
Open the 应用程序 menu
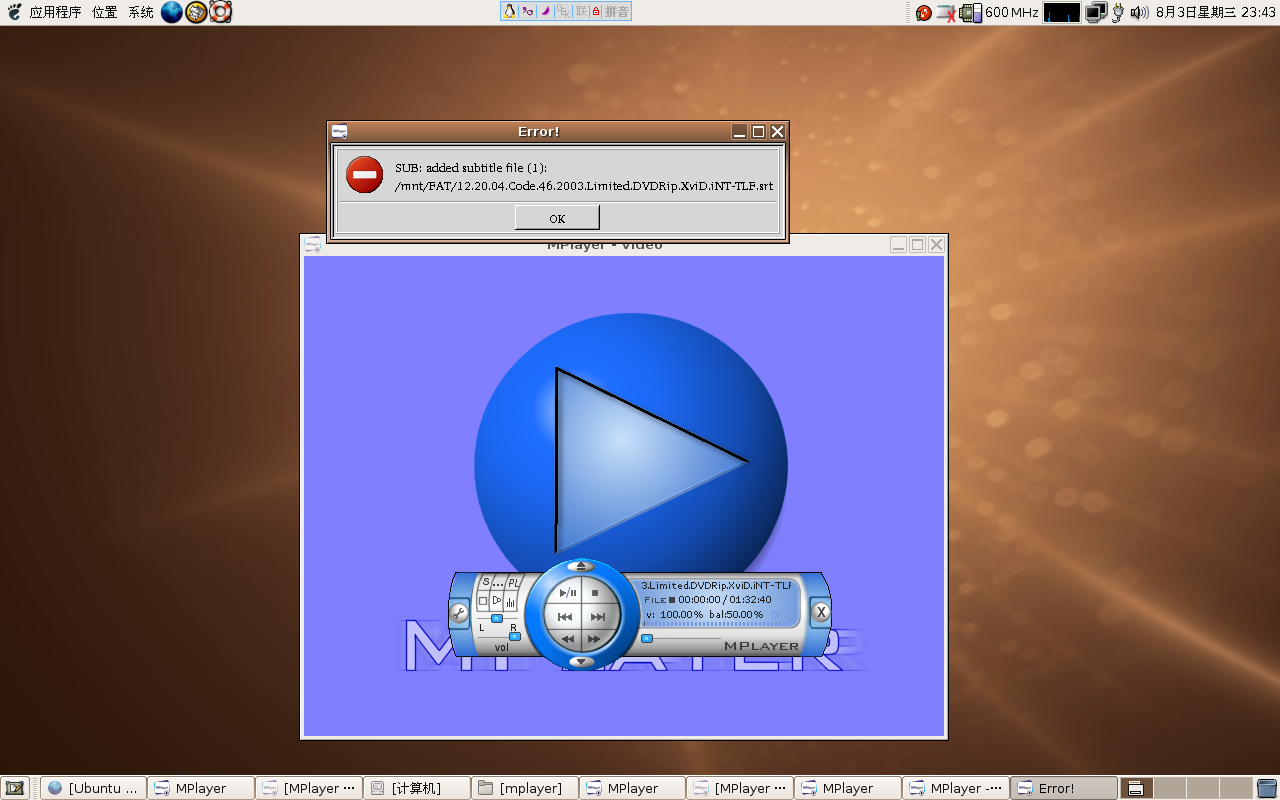(x=55, y=12)
